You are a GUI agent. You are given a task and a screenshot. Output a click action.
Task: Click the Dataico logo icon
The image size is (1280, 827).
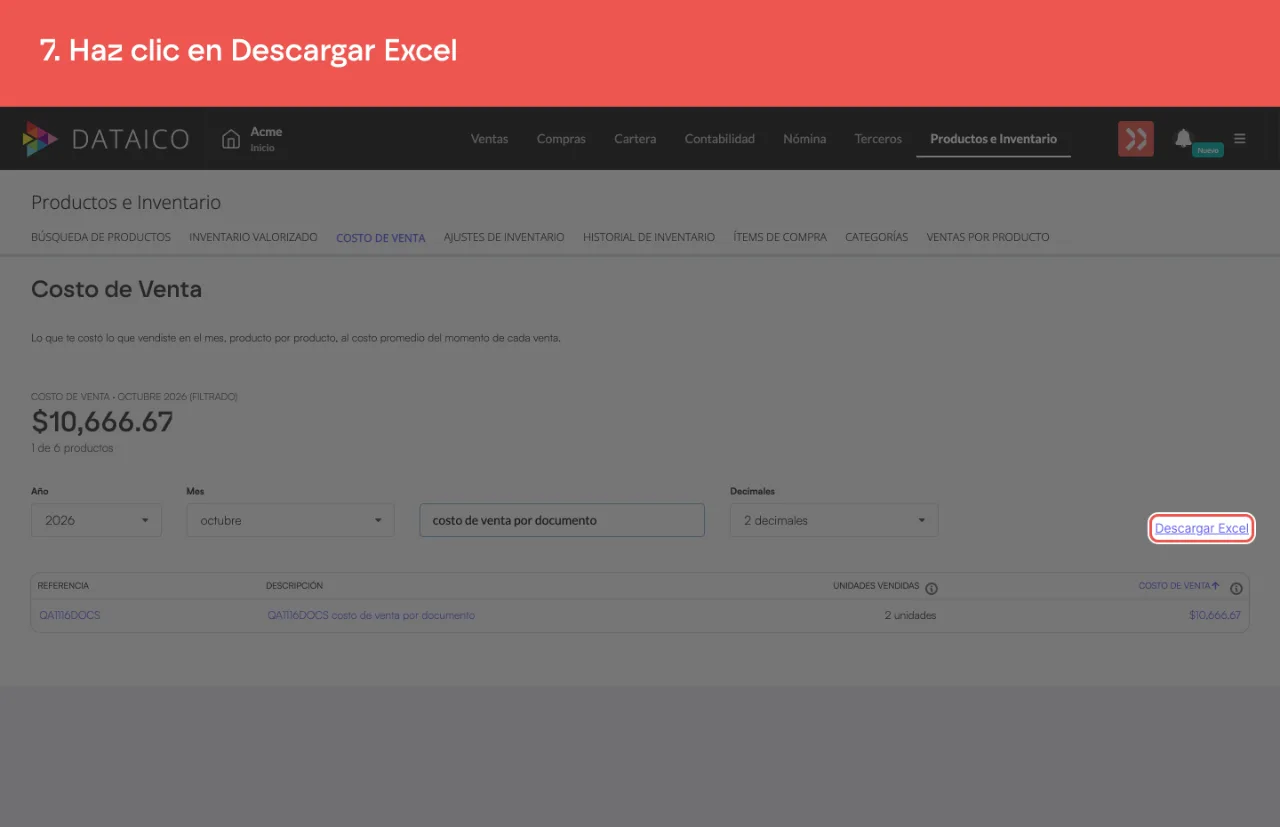point(40,139)
